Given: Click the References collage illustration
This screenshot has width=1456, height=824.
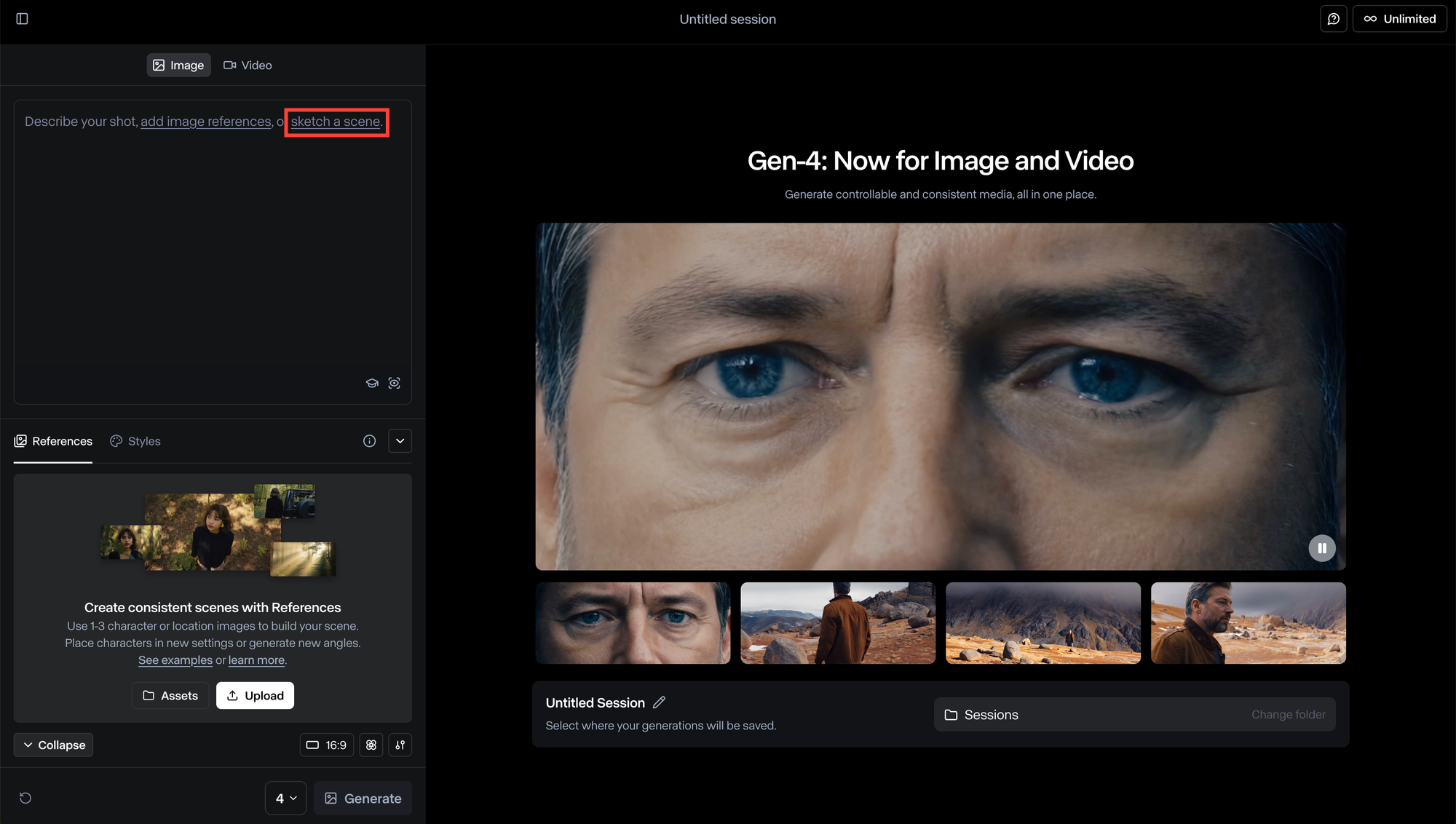Looking at the screenshot, I should (x=218, y=531).
